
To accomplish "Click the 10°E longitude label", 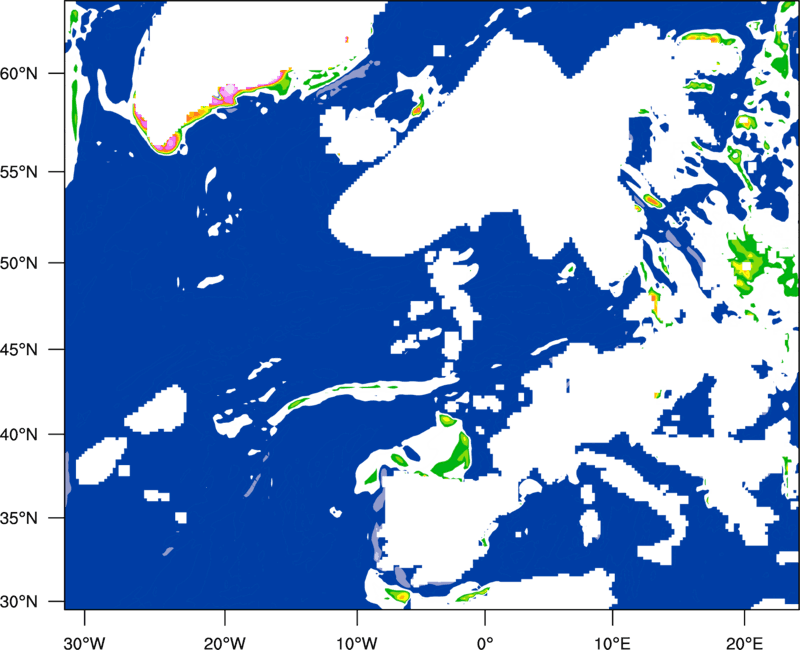I will tap(612, 643).
